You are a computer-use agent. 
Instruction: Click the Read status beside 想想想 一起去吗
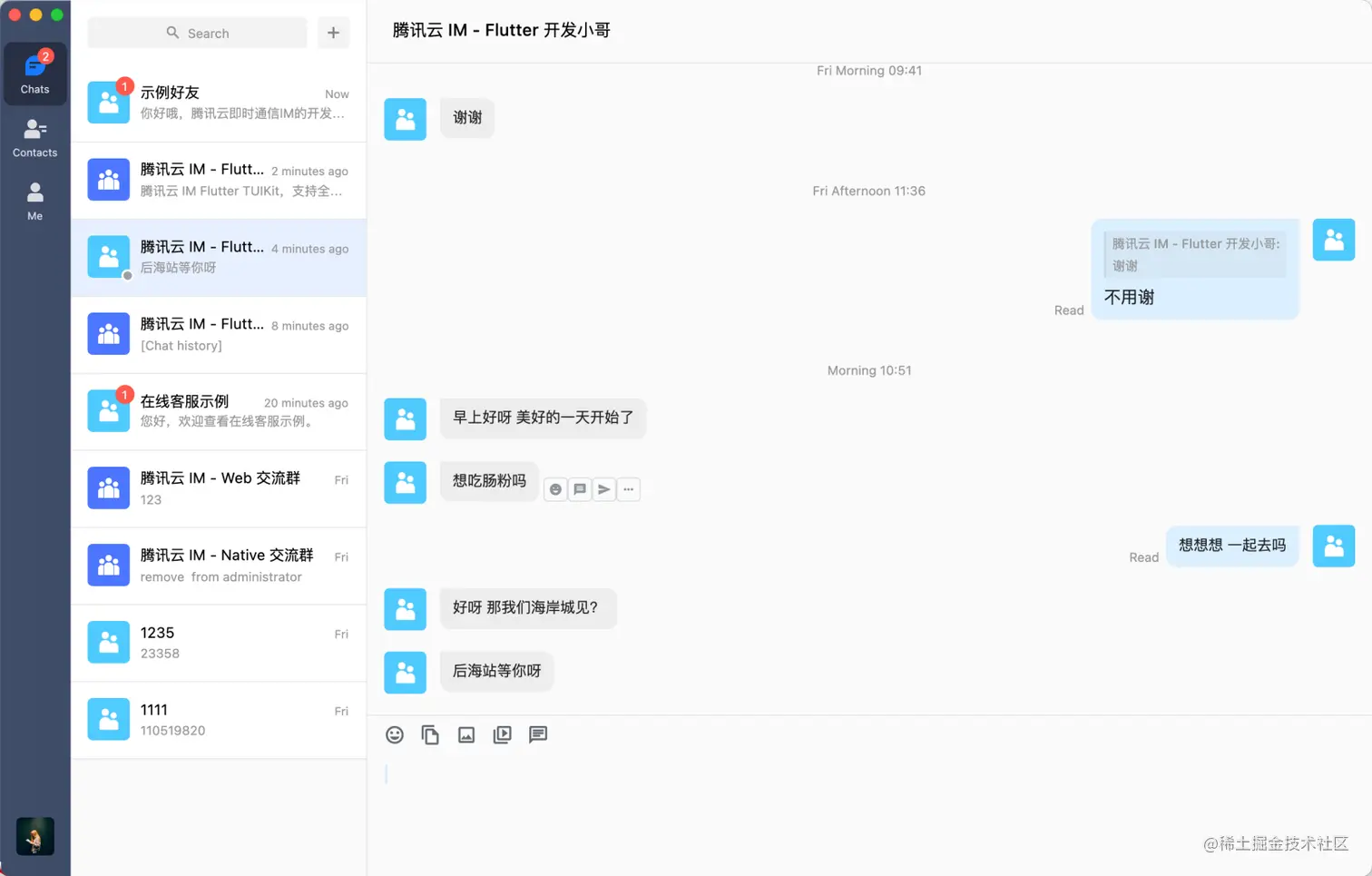click(1143, 557)
